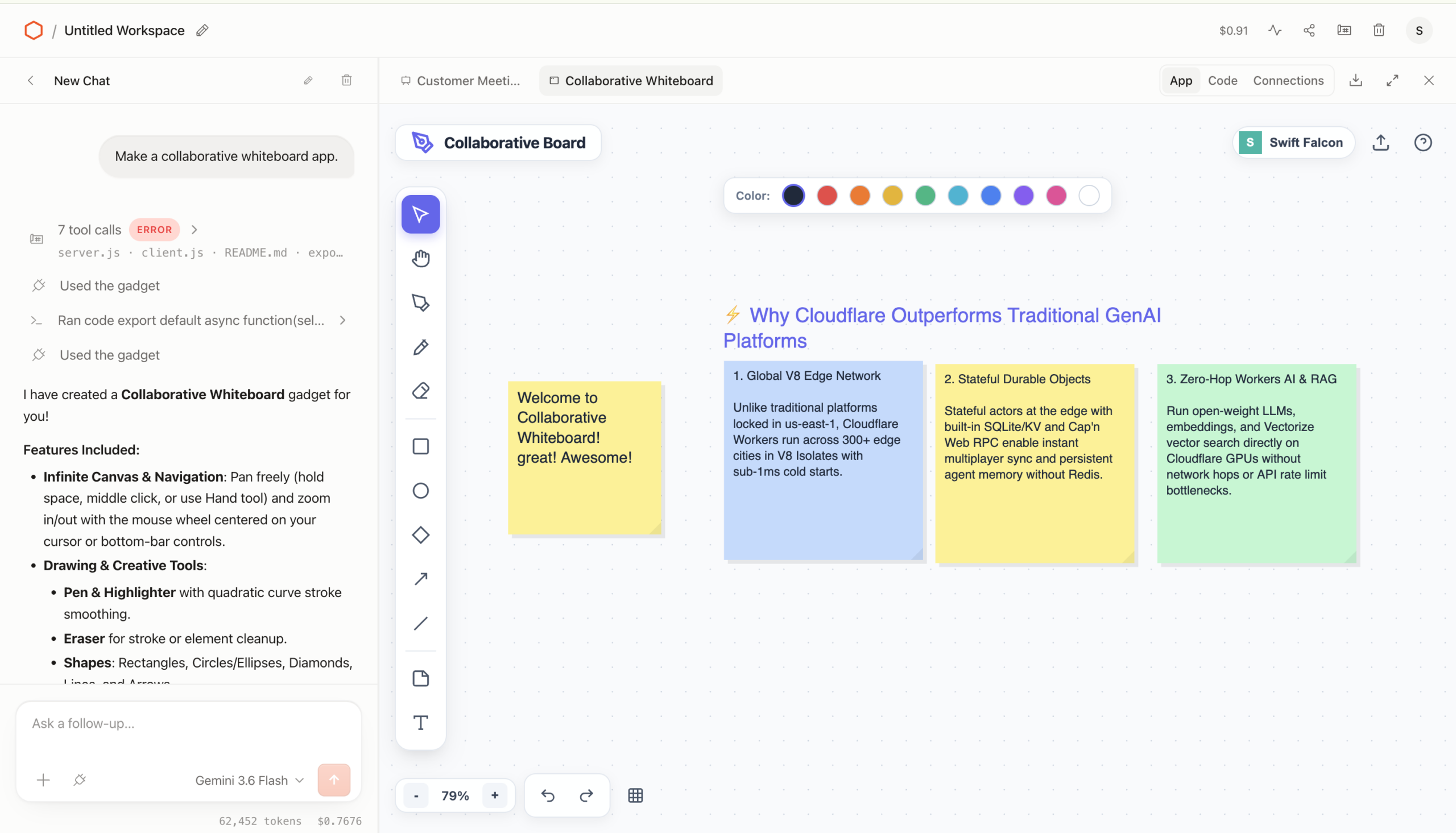Pick the orange color swatch
This screenshot has width=1456, height=833.
click(x=859, y=196)
